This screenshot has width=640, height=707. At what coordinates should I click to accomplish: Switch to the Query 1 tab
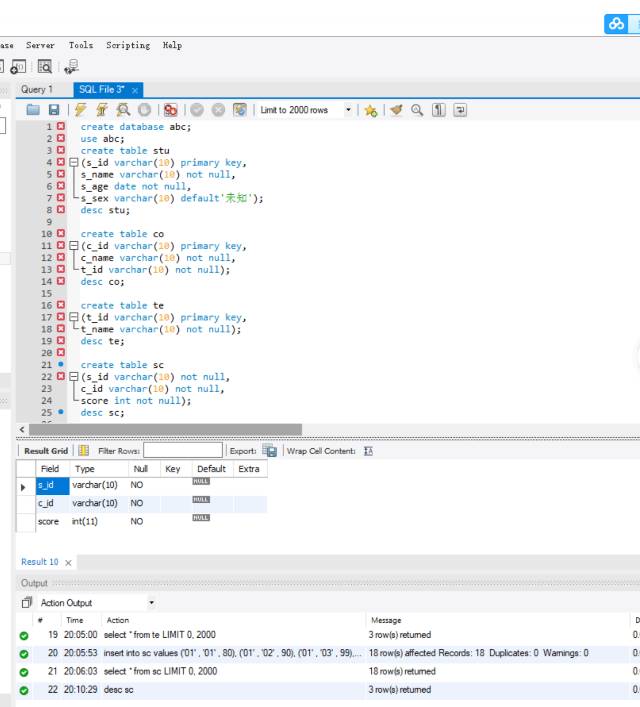click(x=37, y=90)
